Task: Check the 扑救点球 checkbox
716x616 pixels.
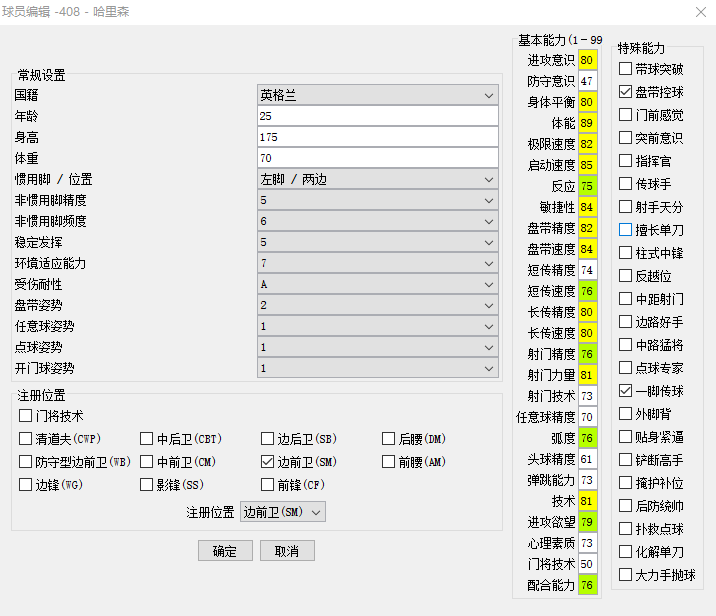Action: pos(626,529)
